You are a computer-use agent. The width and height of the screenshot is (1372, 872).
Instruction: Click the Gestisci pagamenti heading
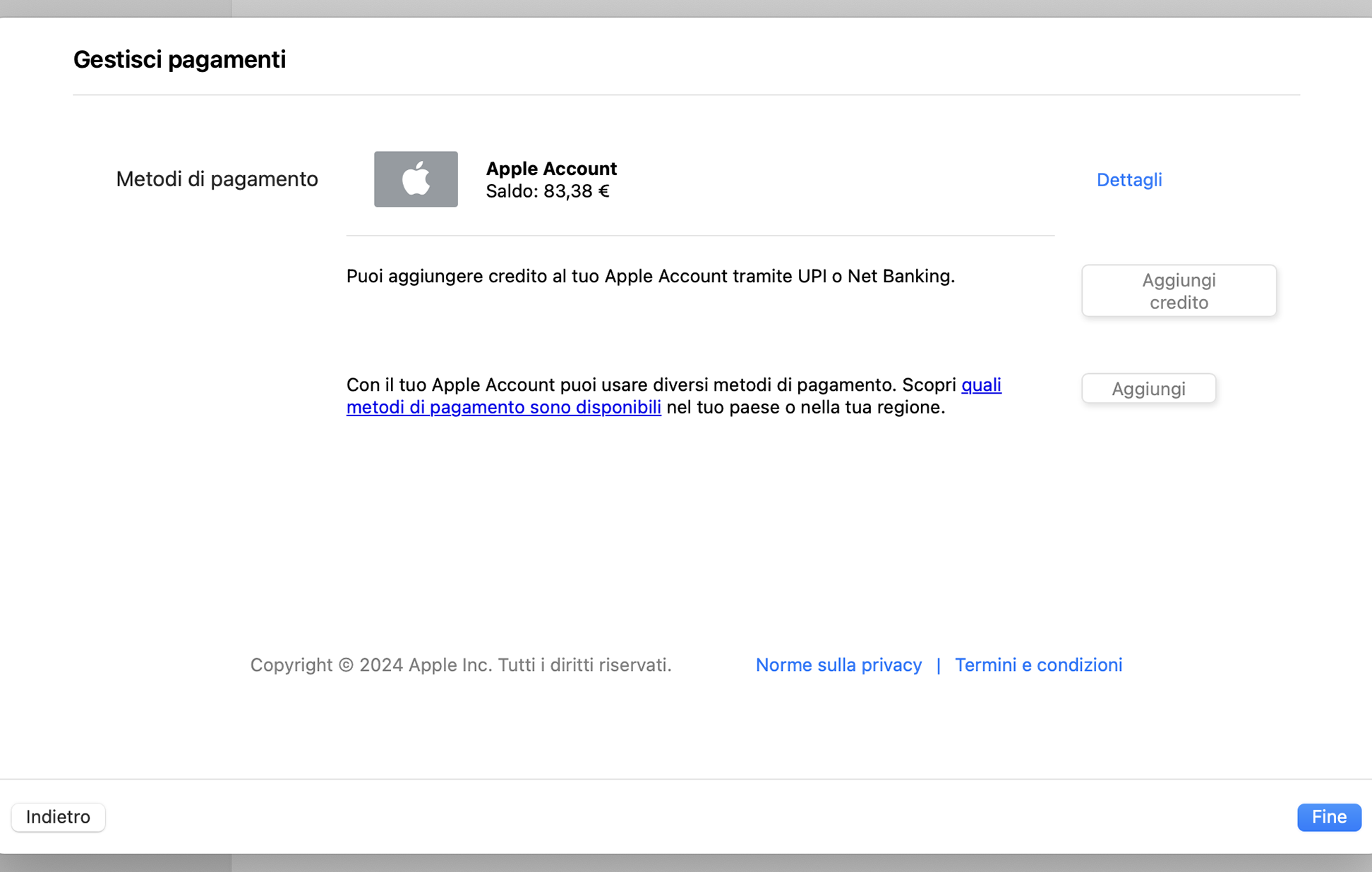coord(179,59)
